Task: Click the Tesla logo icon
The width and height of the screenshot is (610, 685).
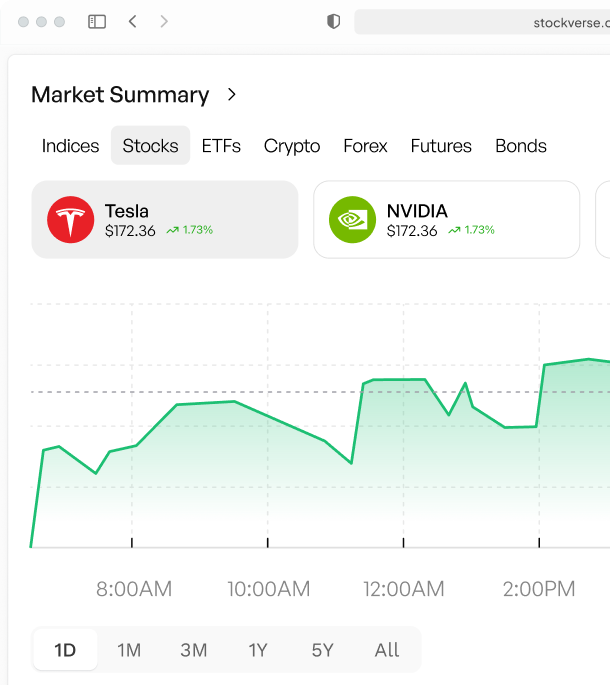Action: tap(70, 220)
